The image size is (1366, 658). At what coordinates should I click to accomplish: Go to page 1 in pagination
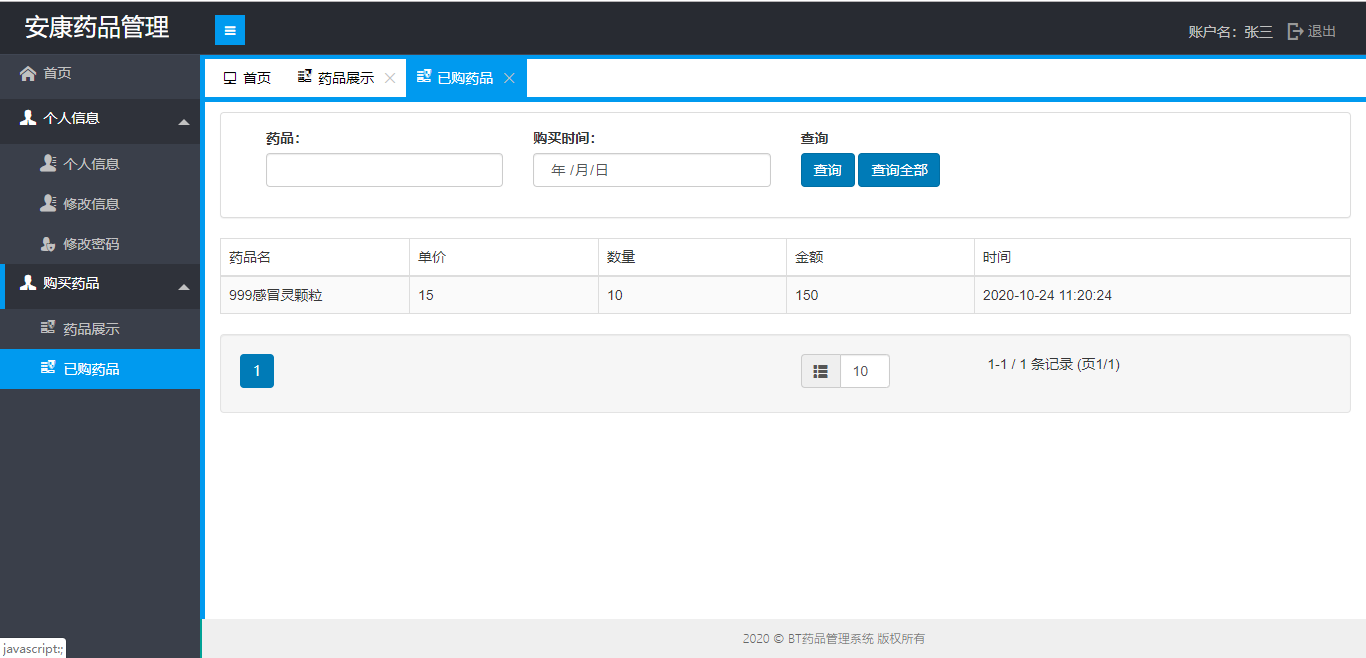click(x=257, y=371)
